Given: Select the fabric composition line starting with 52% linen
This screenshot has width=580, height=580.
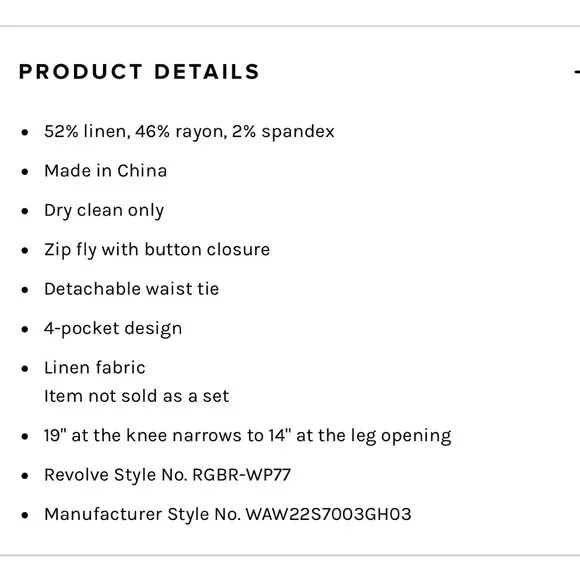Looking at the screenshot, I should (x=189, y=132).
